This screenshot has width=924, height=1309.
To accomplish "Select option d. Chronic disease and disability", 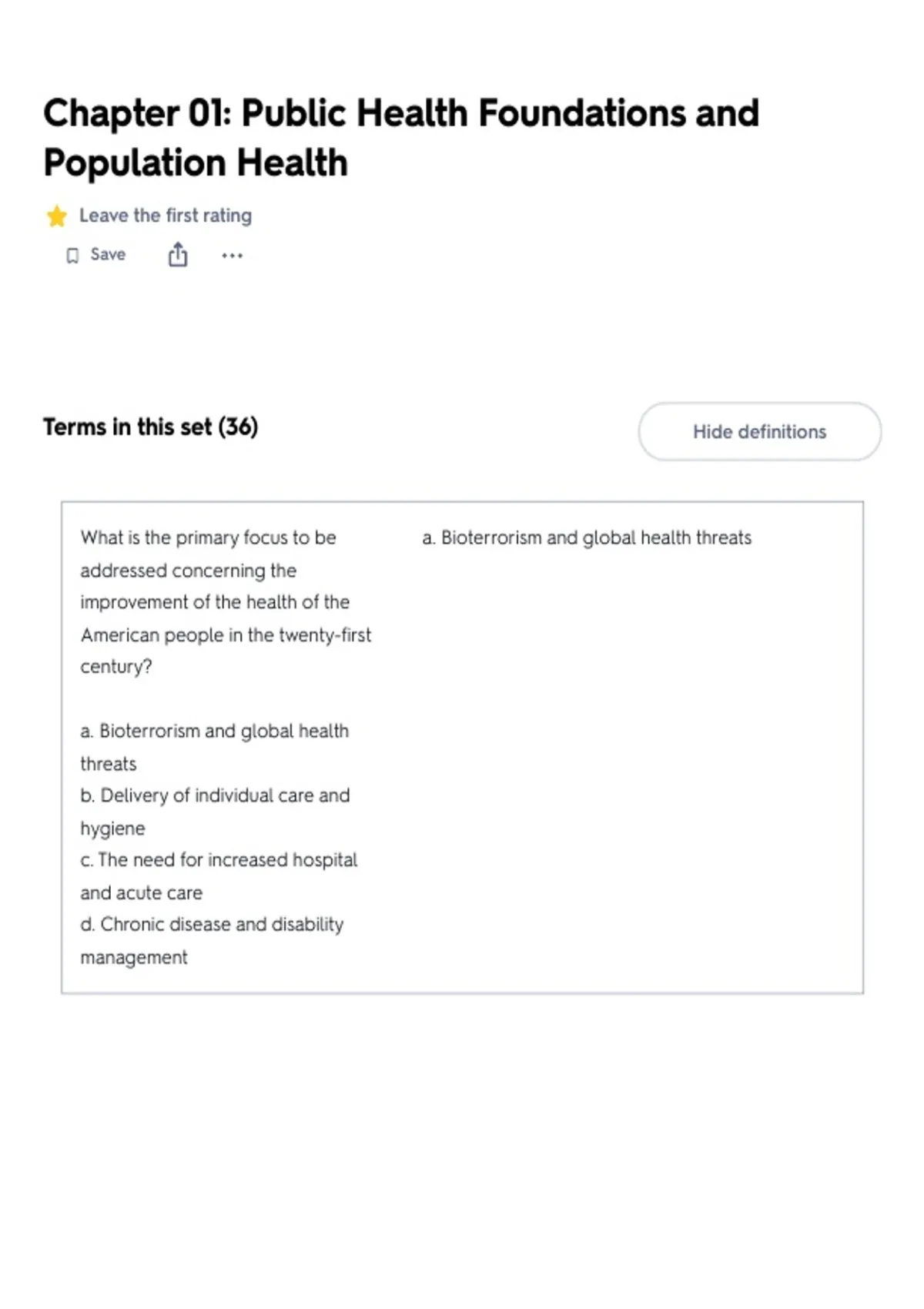I will (x=212, y=940).
